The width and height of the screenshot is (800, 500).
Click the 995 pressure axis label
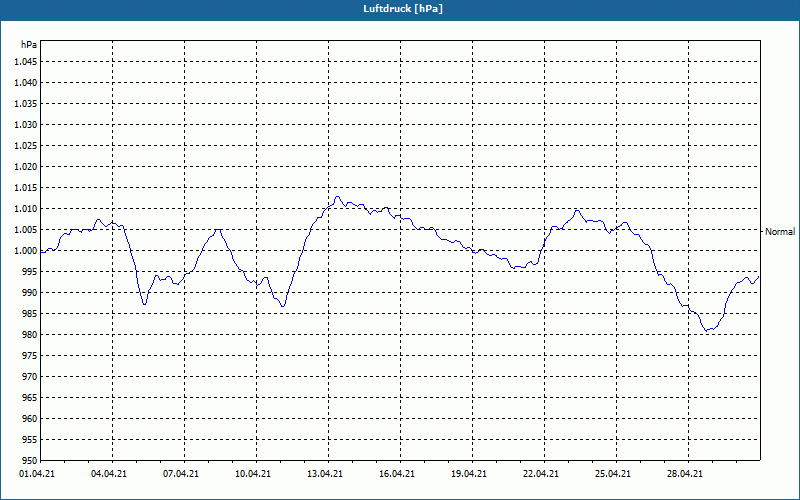pyautogui.click(x=30, y=271)
